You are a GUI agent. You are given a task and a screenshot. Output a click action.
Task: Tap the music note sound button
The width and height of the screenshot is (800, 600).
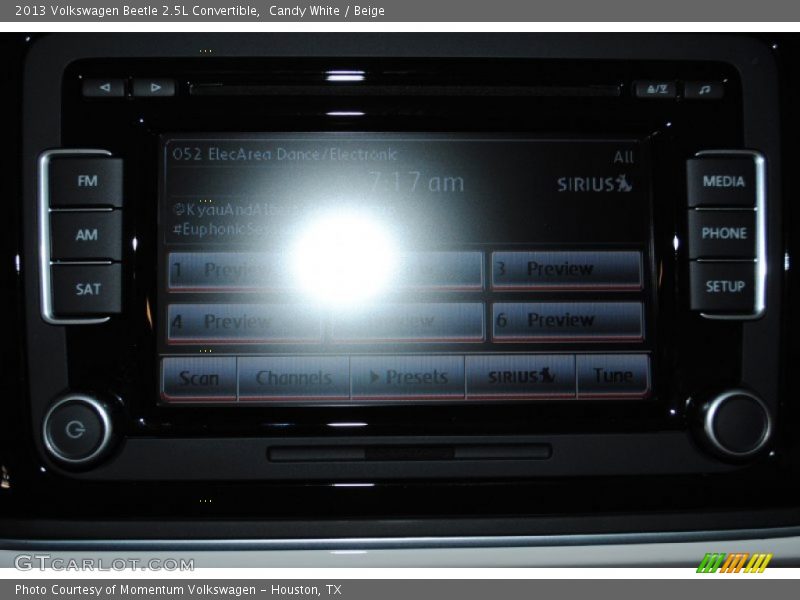[x=704, y=90]
